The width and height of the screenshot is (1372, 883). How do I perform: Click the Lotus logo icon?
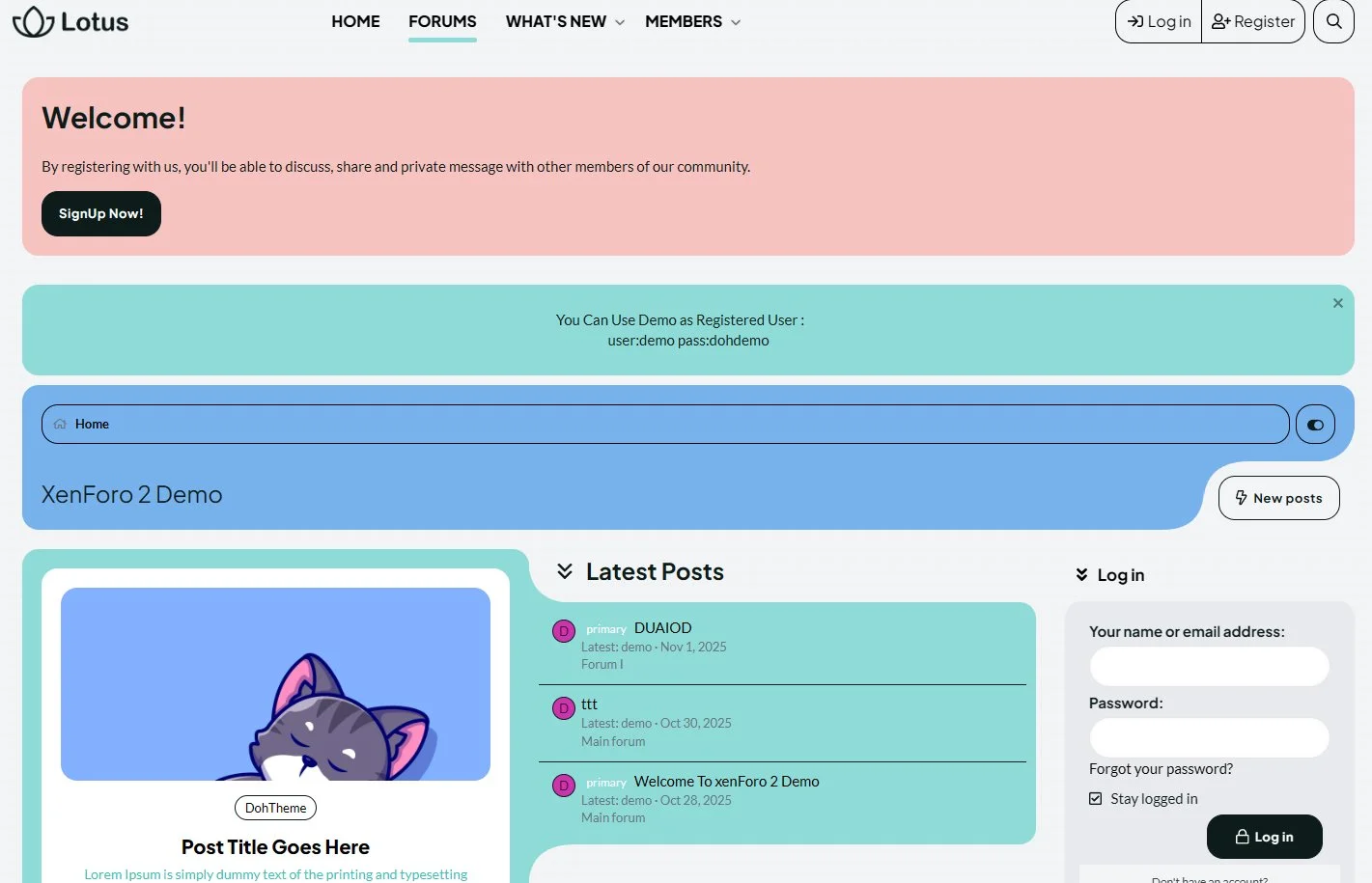point(33,21)
